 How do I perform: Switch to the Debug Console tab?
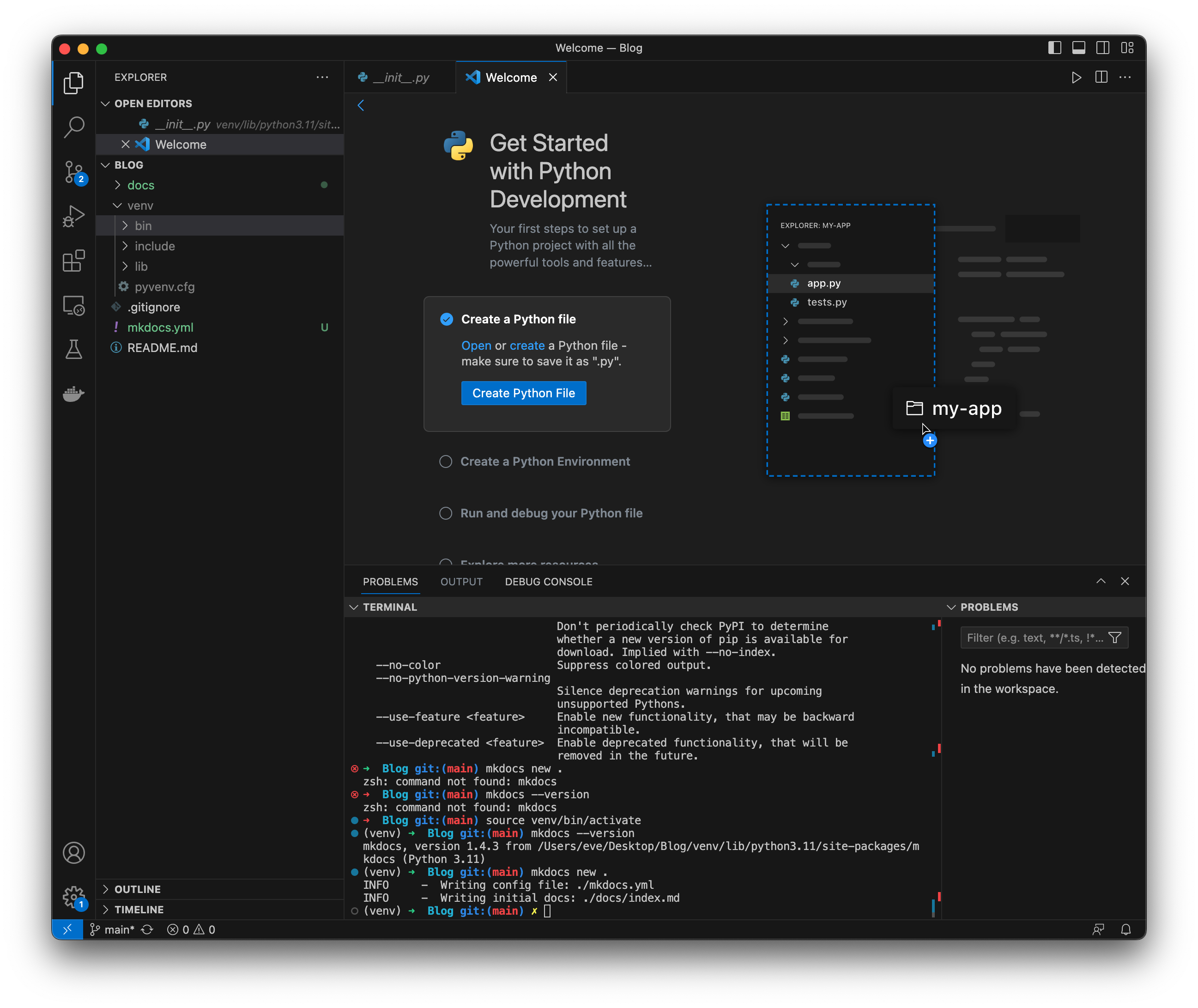pos(549,581)
